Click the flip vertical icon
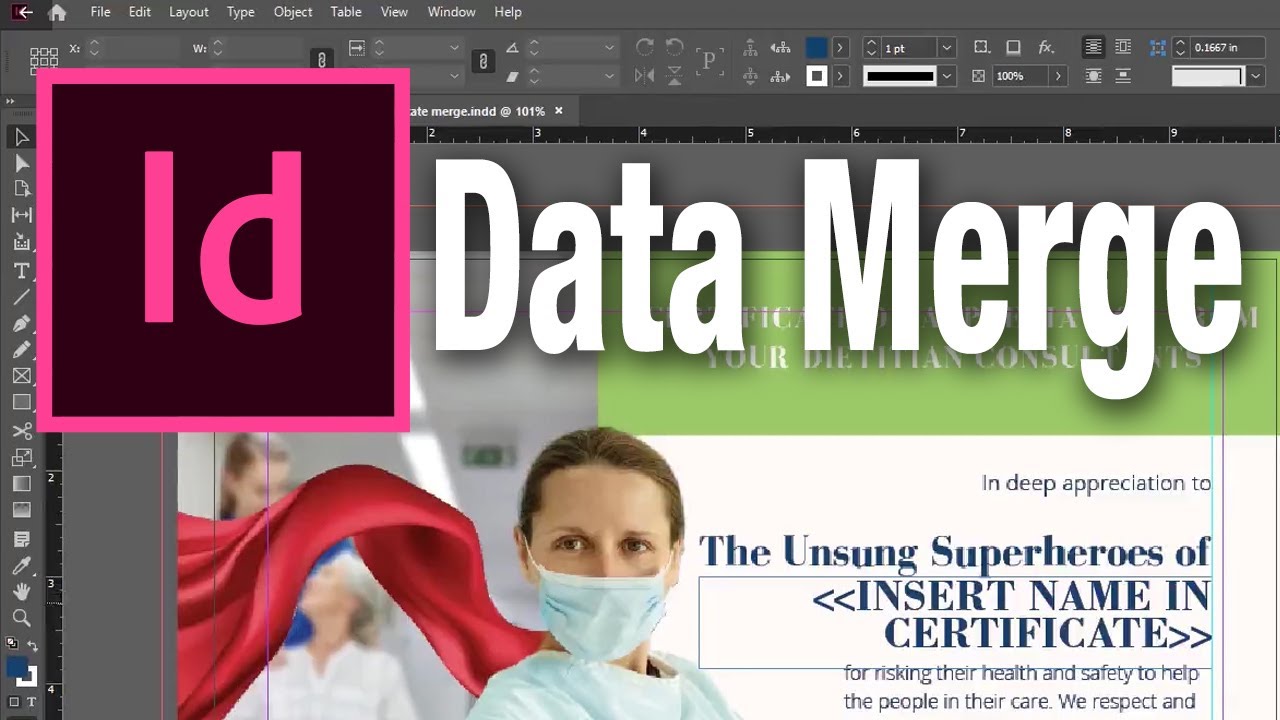The width and height of the screenshot is (1280, 720). [x=674, y=75]
